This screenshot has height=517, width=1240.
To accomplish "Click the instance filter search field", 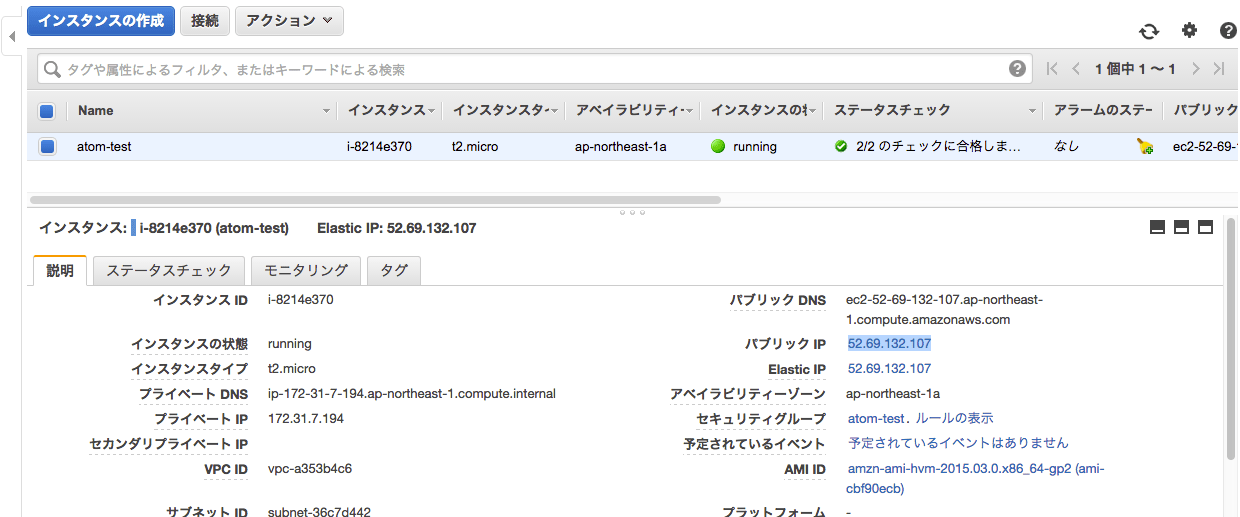I will [534, 69].
